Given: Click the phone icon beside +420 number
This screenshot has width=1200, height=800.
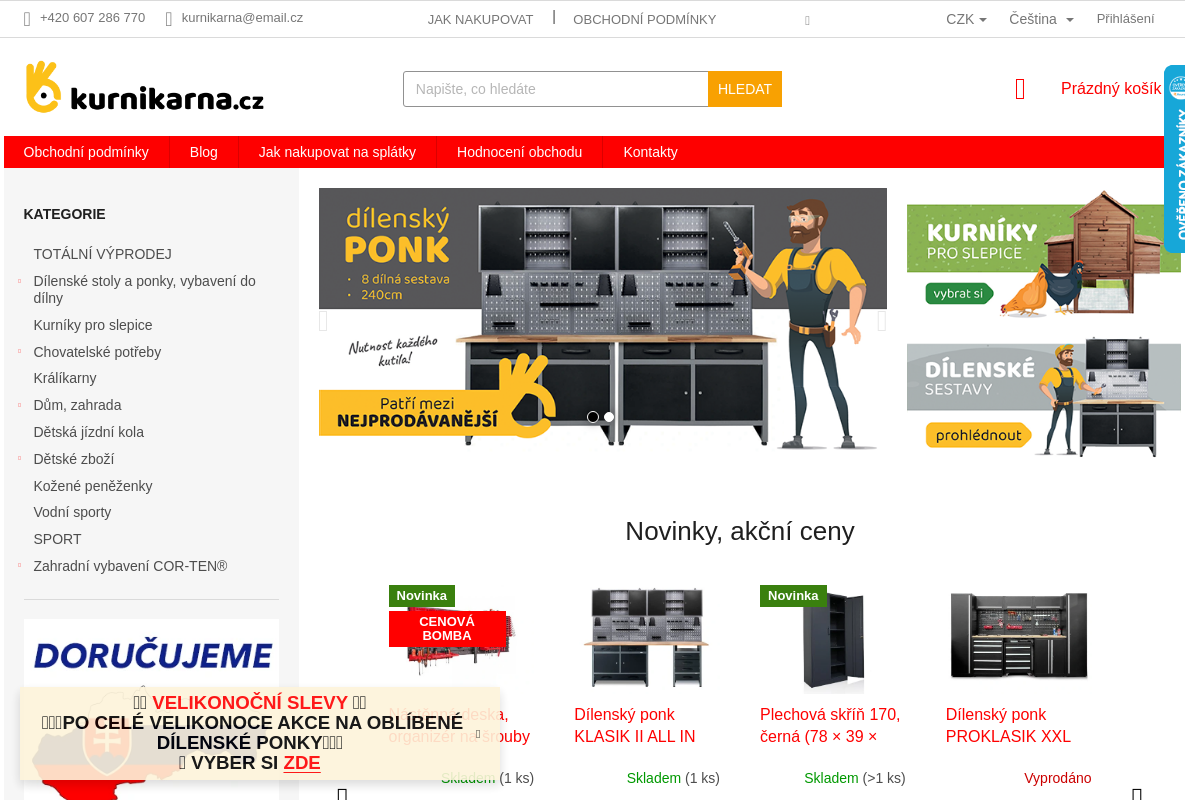Looking at the screenshot, I should [x=27, y=19].
